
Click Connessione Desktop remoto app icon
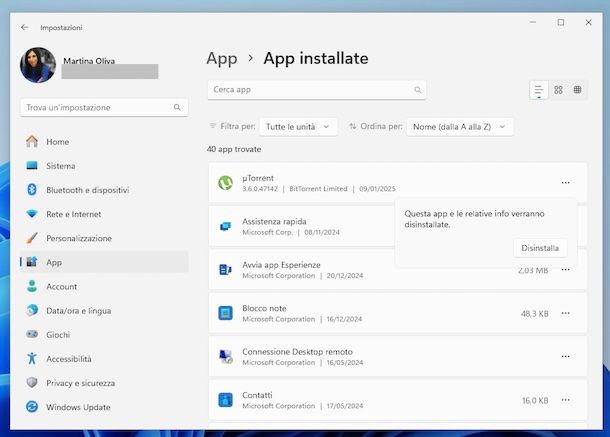[225, 356]
